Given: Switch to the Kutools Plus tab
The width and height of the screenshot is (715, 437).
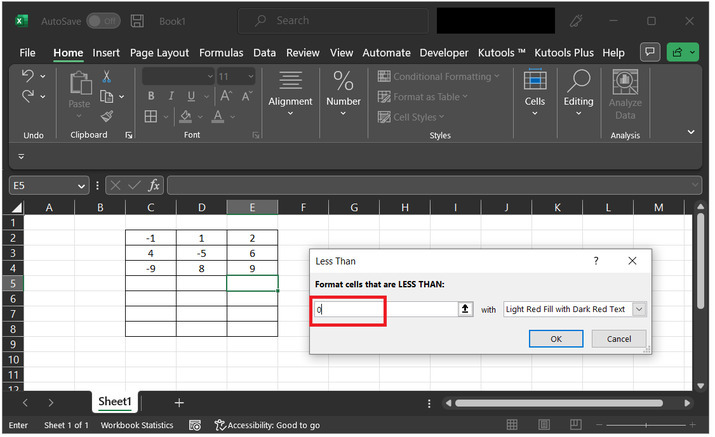Looking at the screenshot, I should point(564,53).
